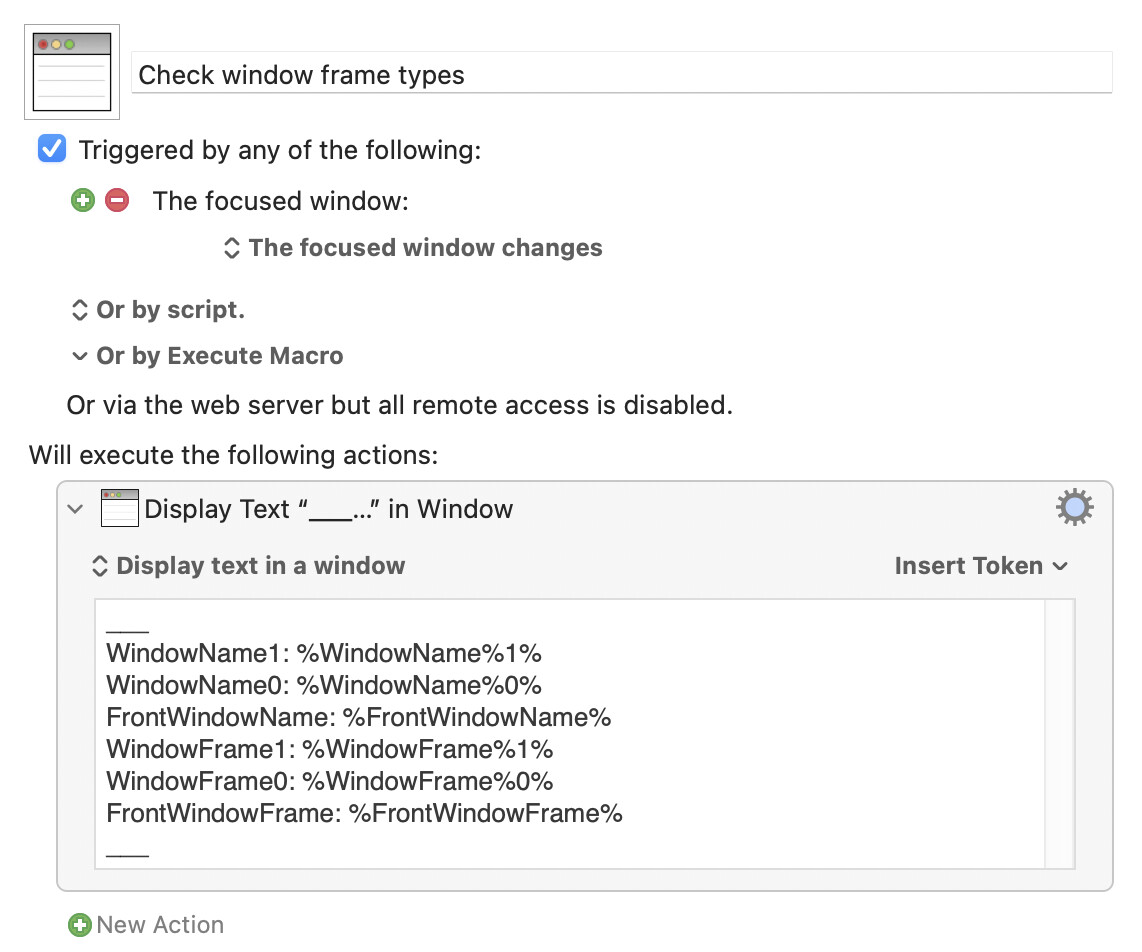Click the macro window icon thumbnail

72,72
